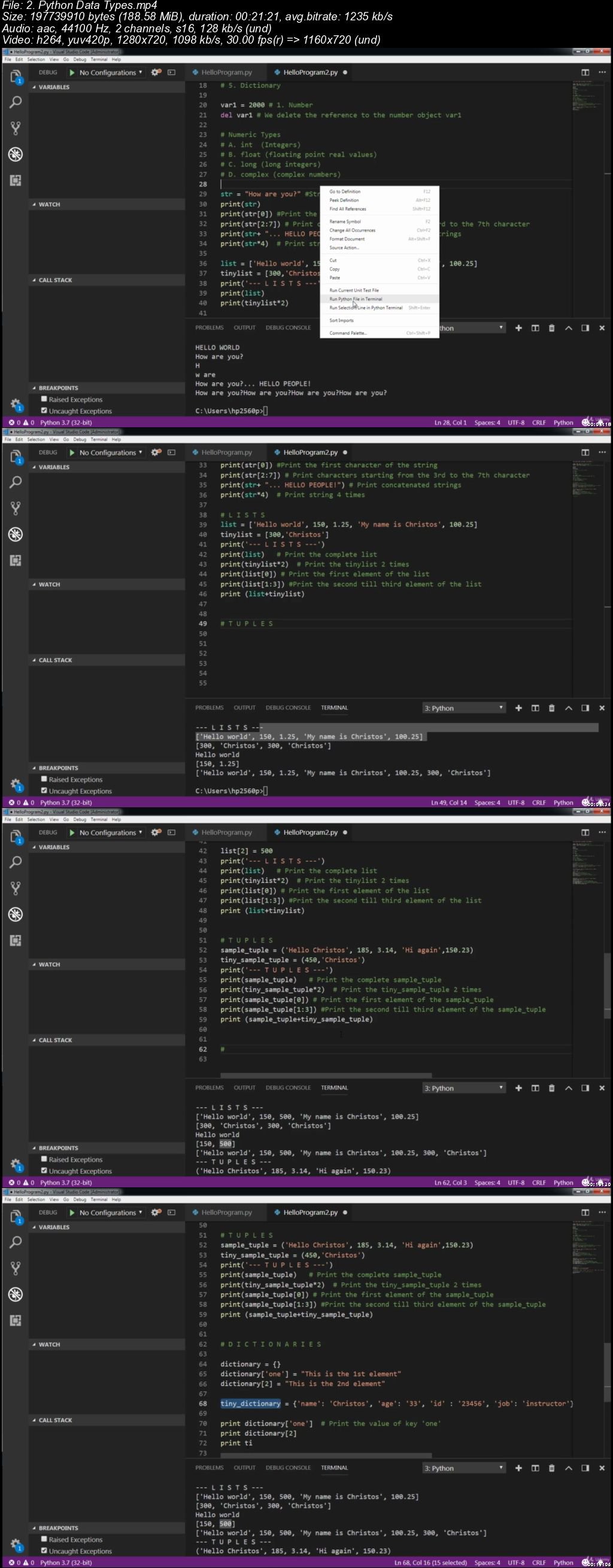Create new terminal with plus, Ln 49 frame
This screenshot has width=613, height=1568.
click(x=518, y=708)
